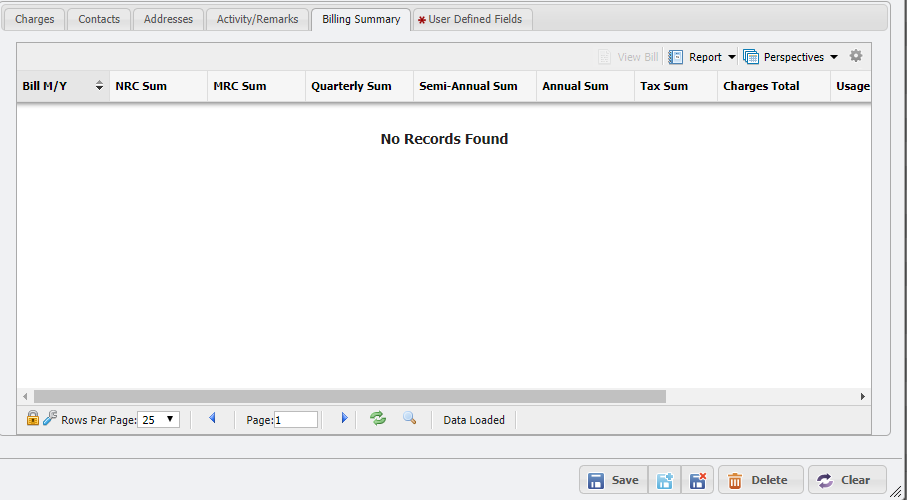907x500 pixels.
Task: Open the Rows Per Page selector
Action: coord(158,420)
